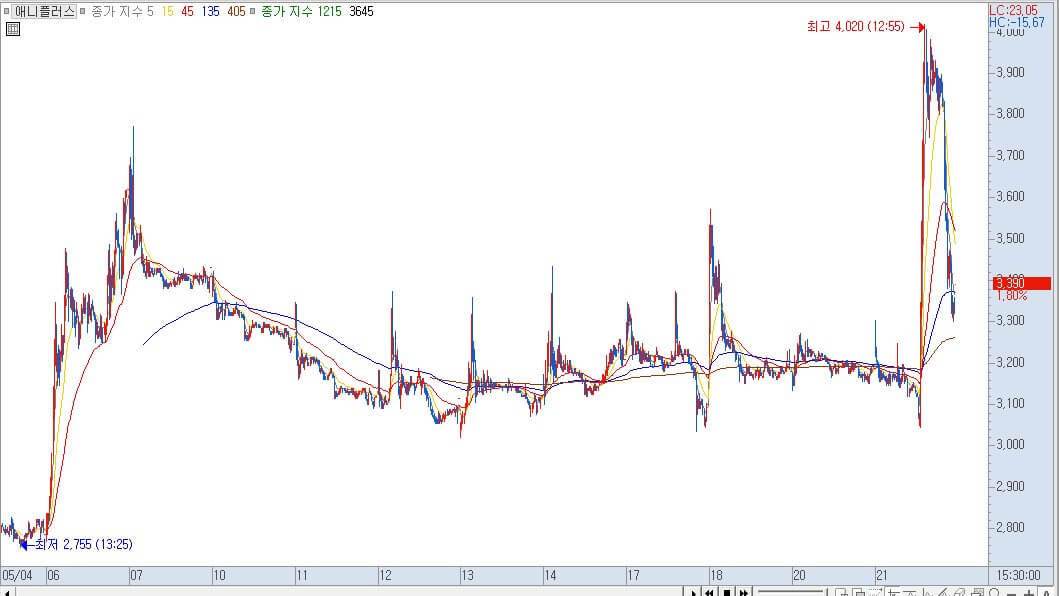Click the 2,800 price axis label
Image resolution: width=1059 pixels, height=596 pixels.
[1010, 528]
